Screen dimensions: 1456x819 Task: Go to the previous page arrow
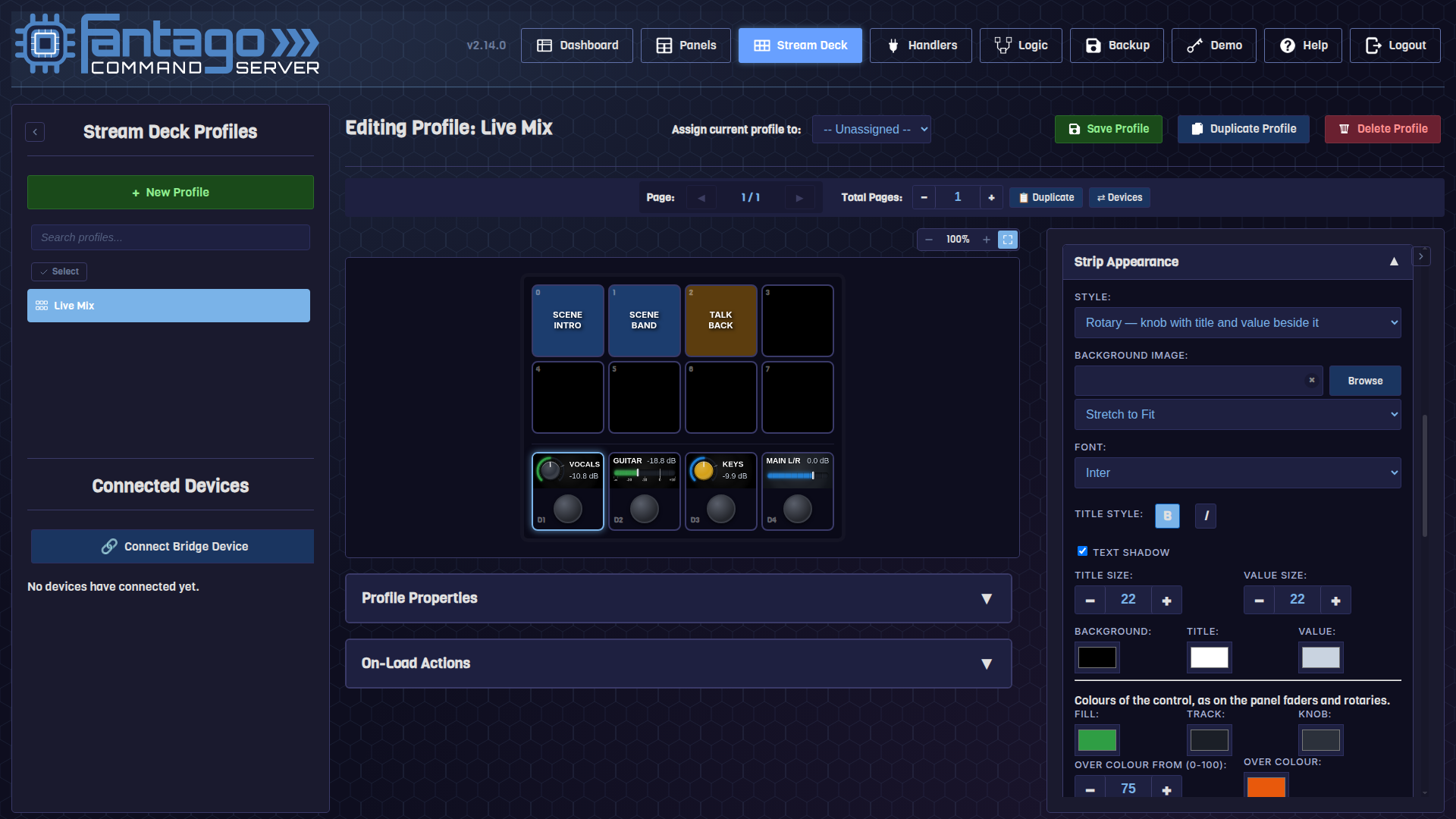click(701, 198)
